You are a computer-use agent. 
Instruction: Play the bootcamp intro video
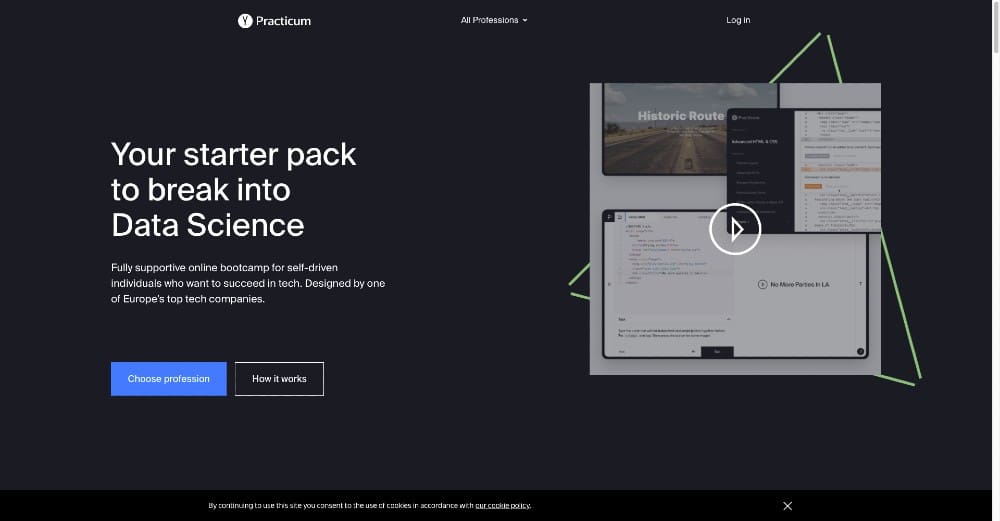(735, 229)
